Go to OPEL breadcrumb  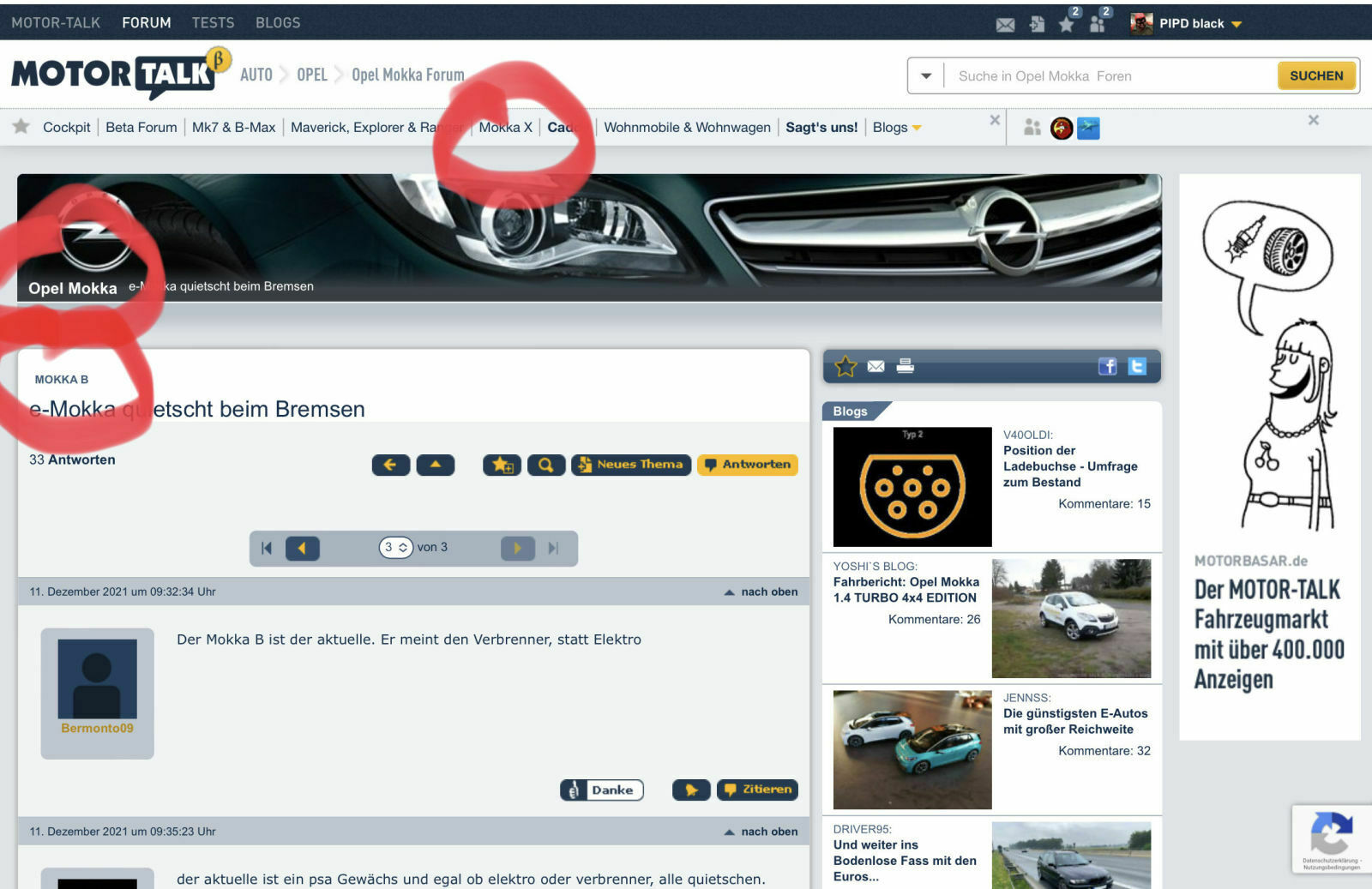click(312, 75)
